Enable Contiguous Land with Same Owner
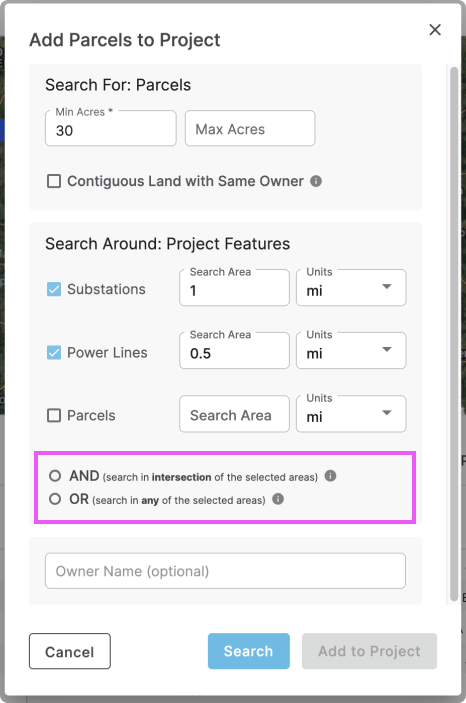Image resolution: width=466 pixels, height=703 pixels. point(54,181)
